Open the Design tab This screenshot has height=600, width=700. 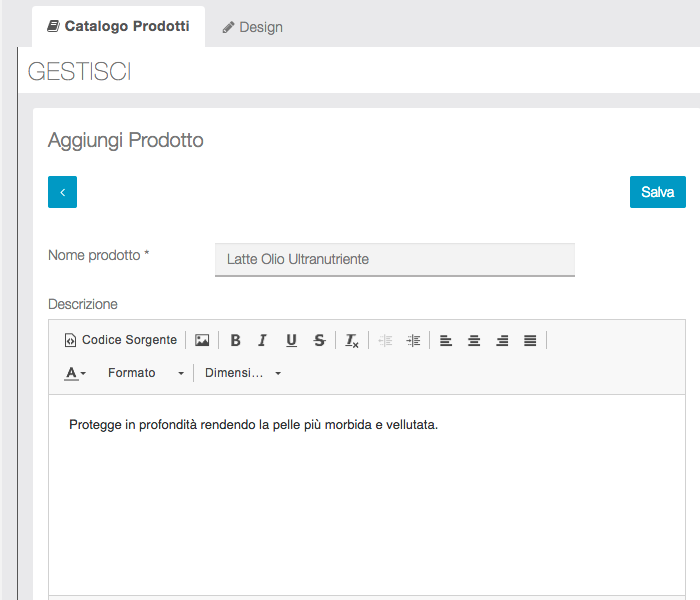252,27
